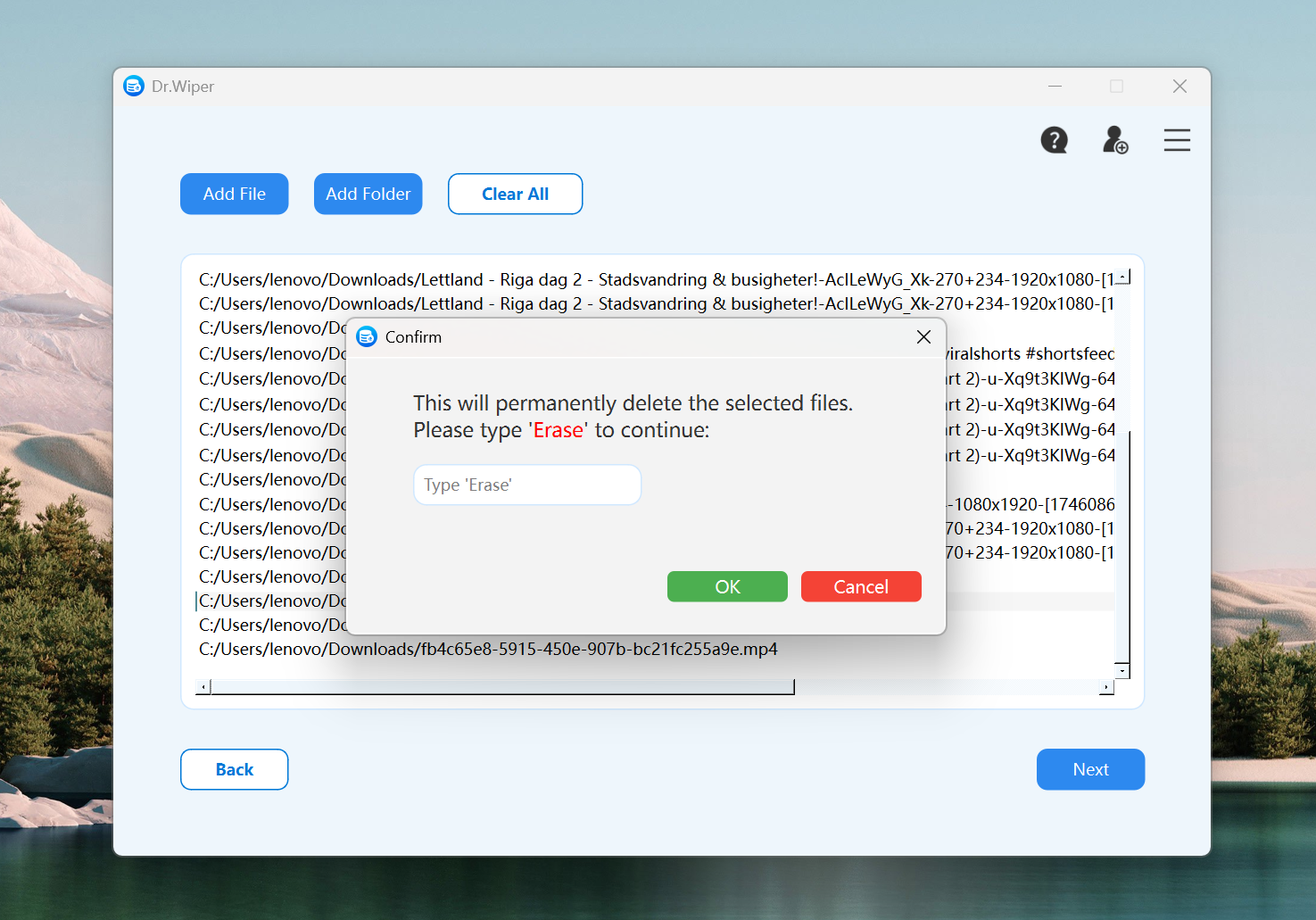Select the fb4c65e8 mp4 file entry

tap(488, 650)
